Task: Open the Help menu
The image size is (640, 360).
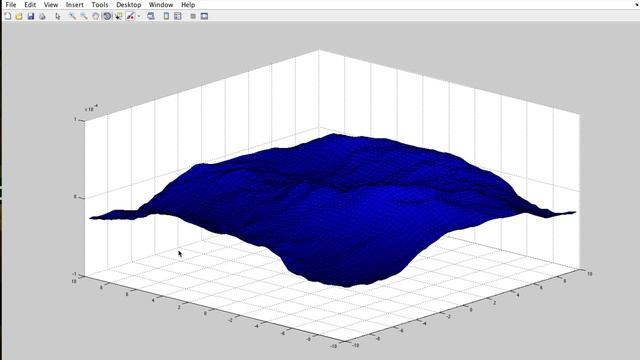Action: [188, 5]
